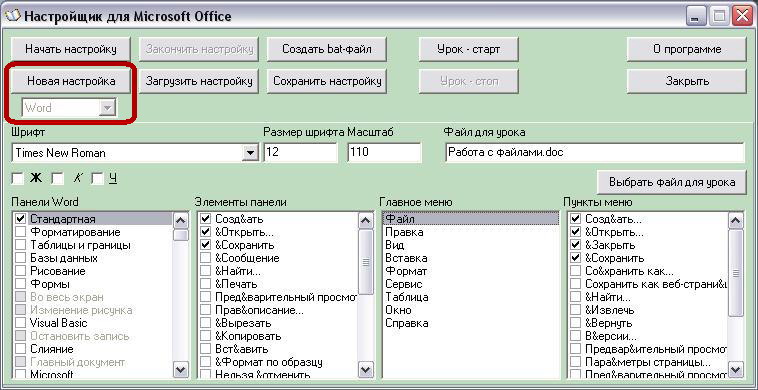Select Таблица in Главное меню list
The width and height of the screenshot is (758, 390).
coord(470,297)
